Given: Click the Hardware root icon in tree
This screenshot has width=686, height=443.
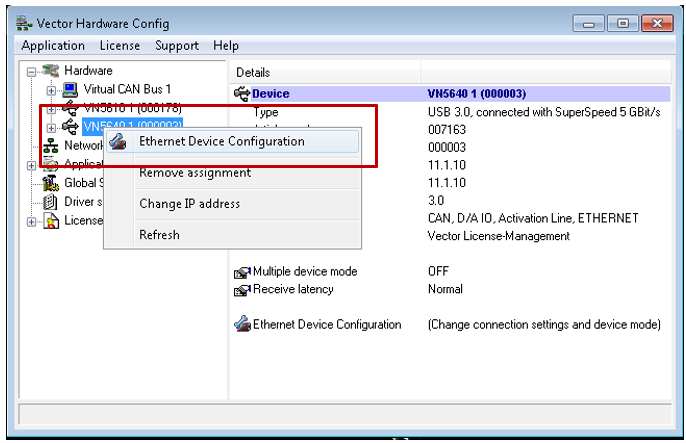Looking at the screenshot, I should [x=51, y=70].
